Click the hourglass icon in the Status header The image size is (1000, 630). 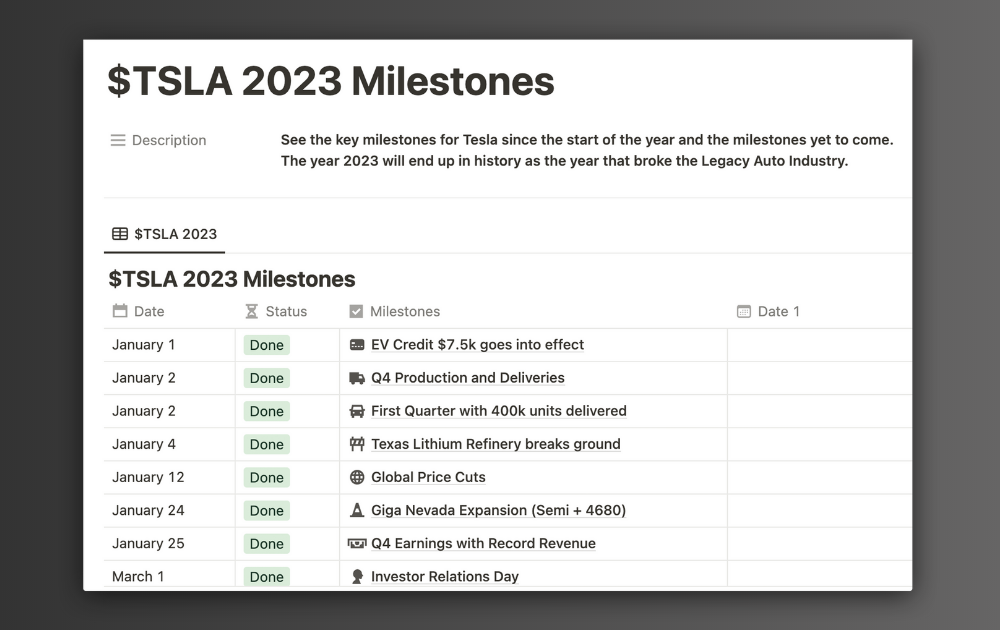coord(250,311)
